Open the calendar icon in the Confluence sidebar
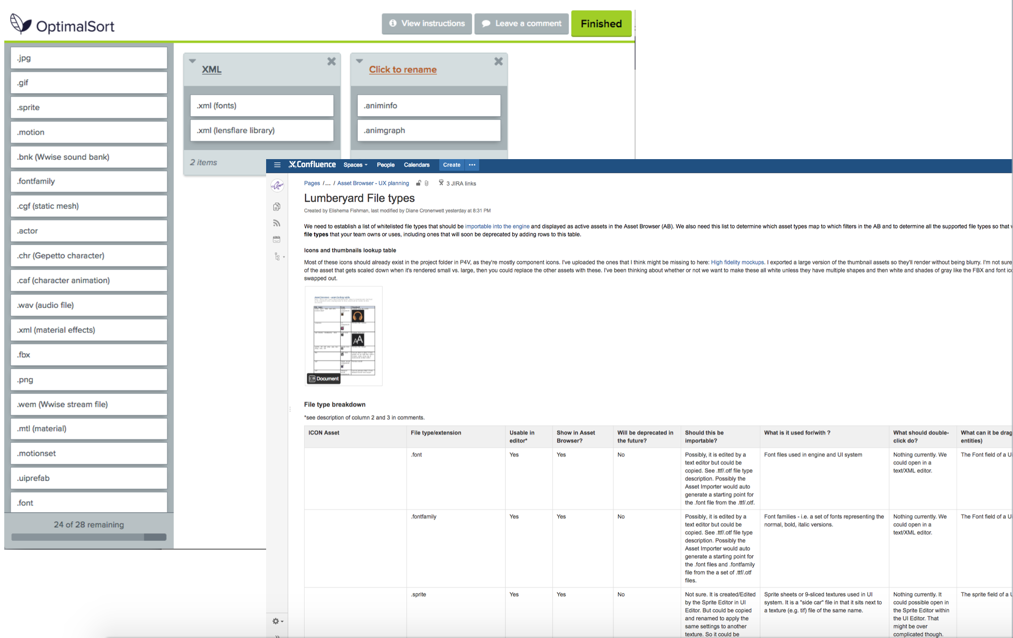The width and height of the screenshot is (1013, 638). (x=277, y=239)
